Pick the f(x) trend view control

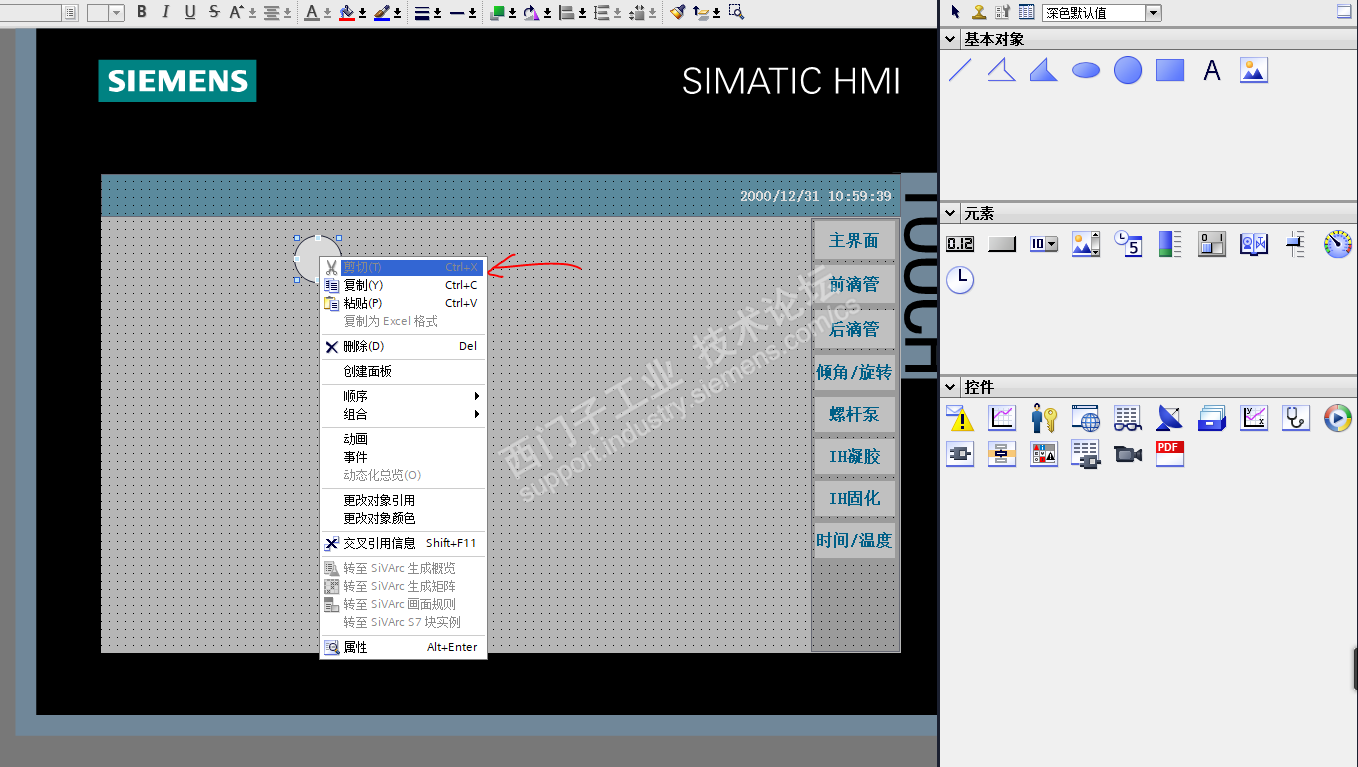(x=1254, y=418)
